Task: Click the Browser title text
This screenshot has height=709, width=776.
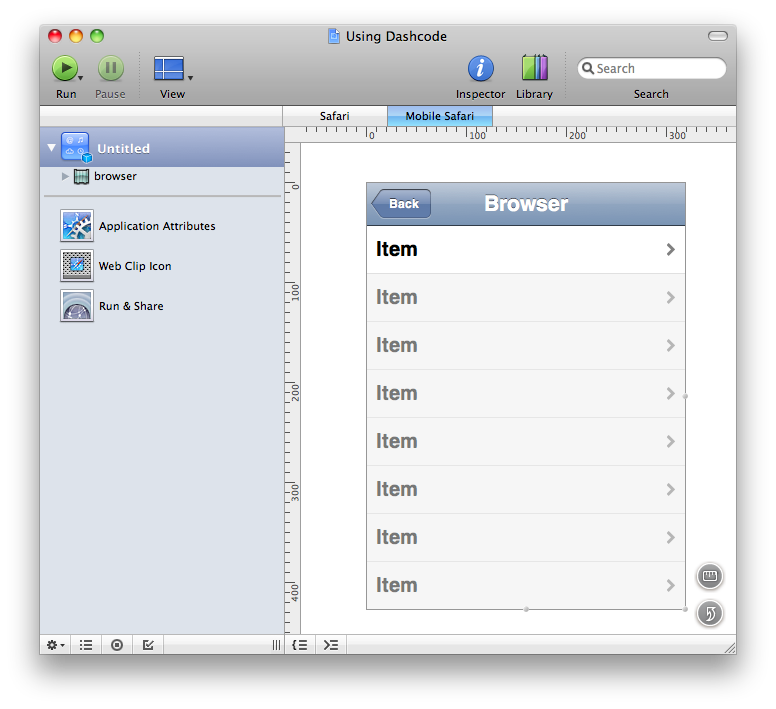Action: [526, 203]
